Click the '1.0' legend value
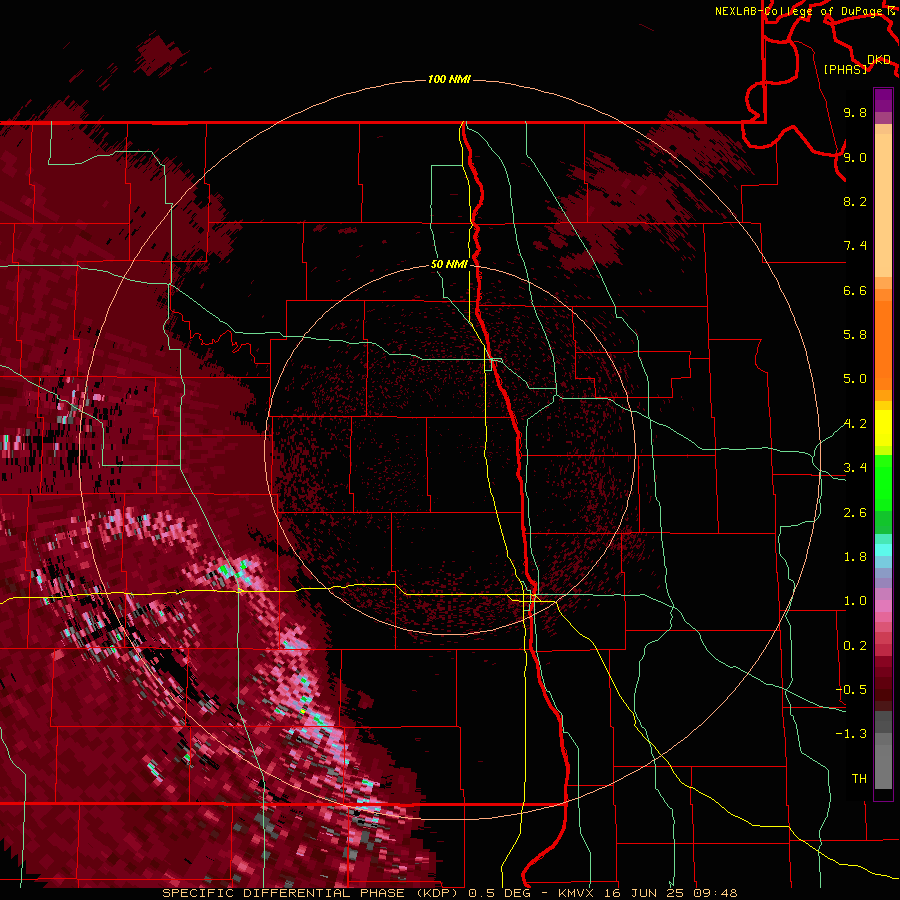The image size is (900, 900). 855,601
